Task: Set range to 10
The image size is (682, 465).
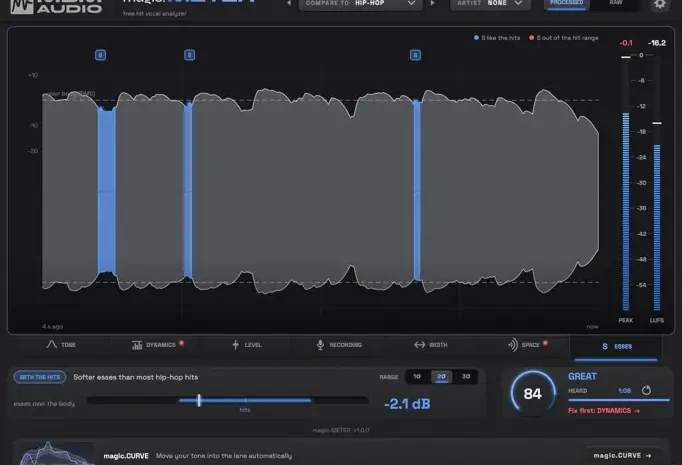Action: 417,376
